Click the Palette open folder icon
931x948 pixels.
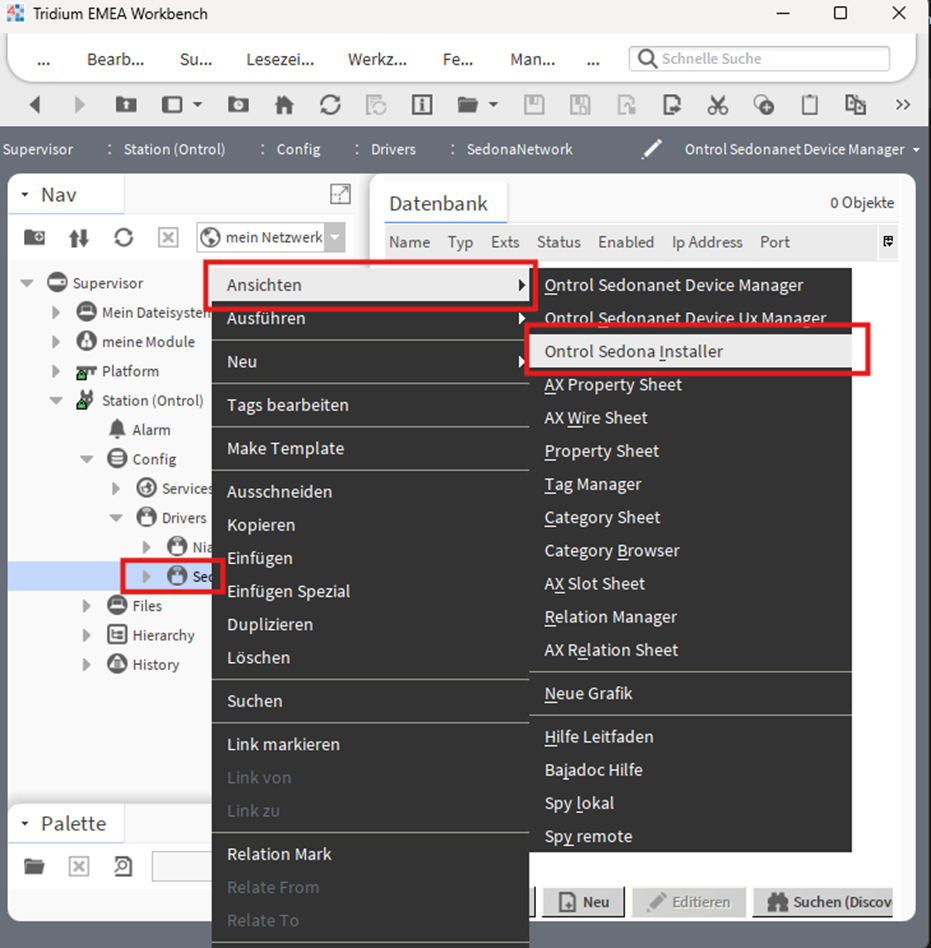34,866
